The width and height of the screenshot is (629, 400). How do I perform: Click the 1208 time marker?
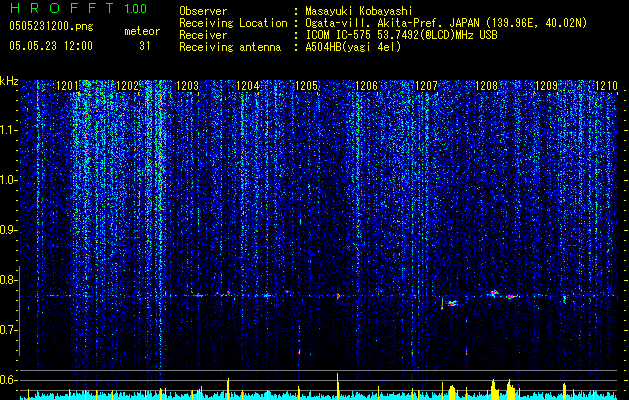coord(486,86)
